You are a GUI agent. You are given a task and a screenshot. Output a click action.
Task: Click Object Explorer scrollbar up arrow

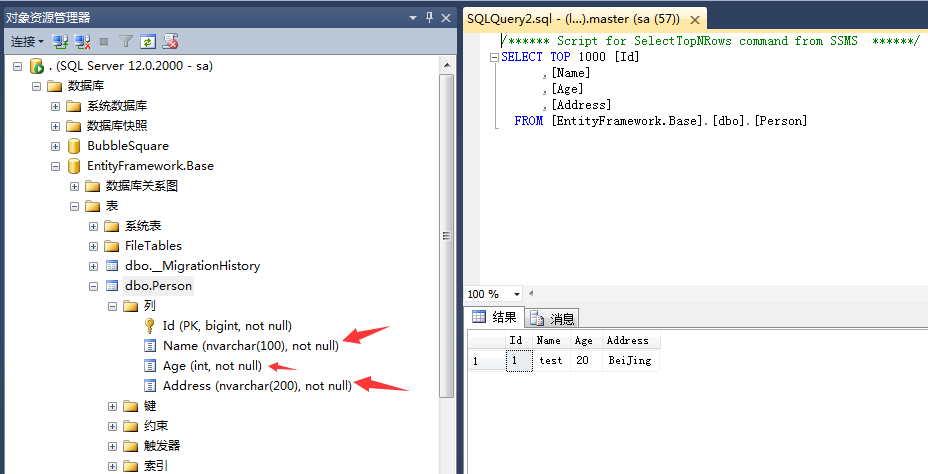[x=447, y=65]
